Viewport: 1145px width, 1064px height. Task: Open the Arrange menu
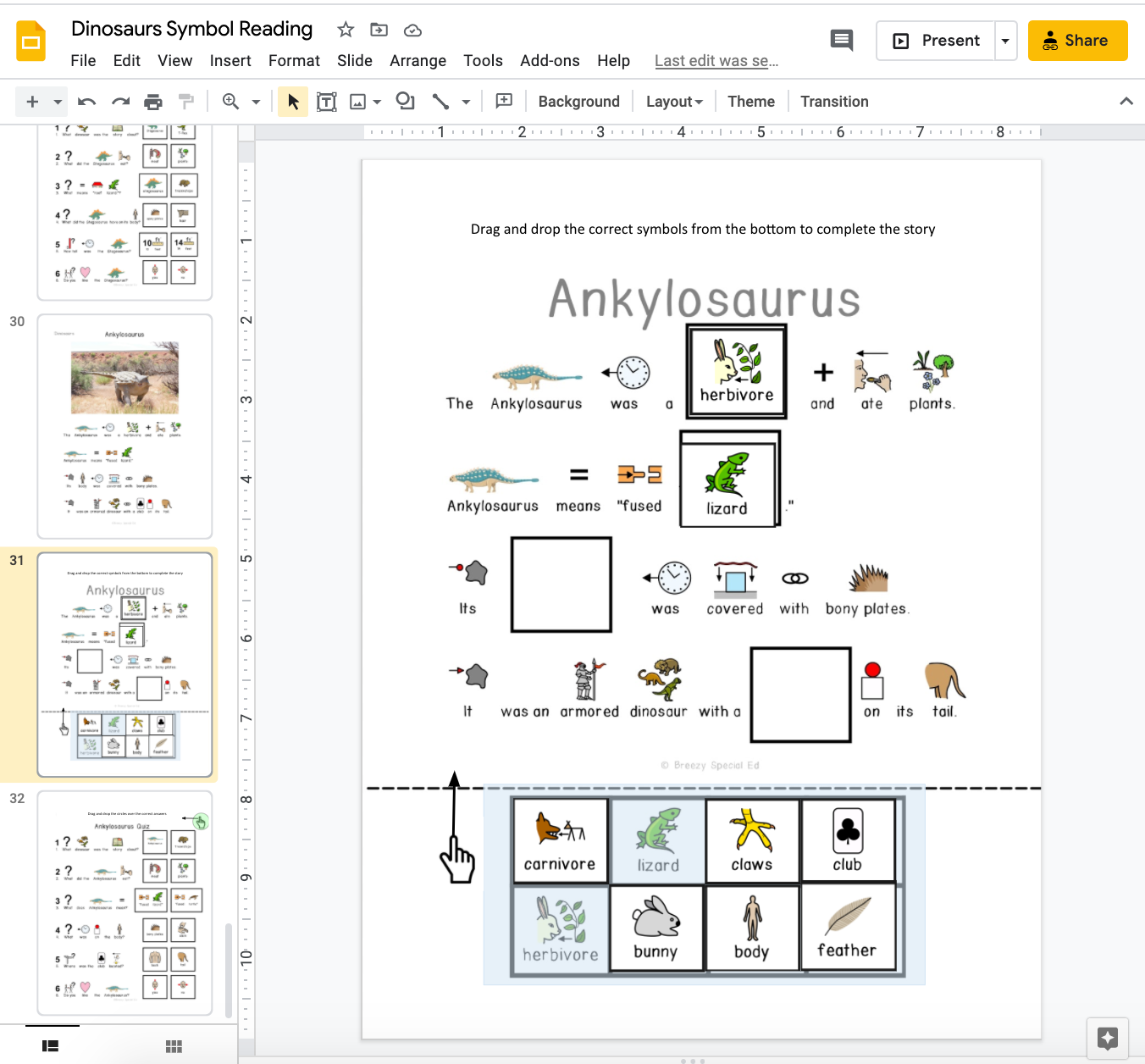(418, 61)
